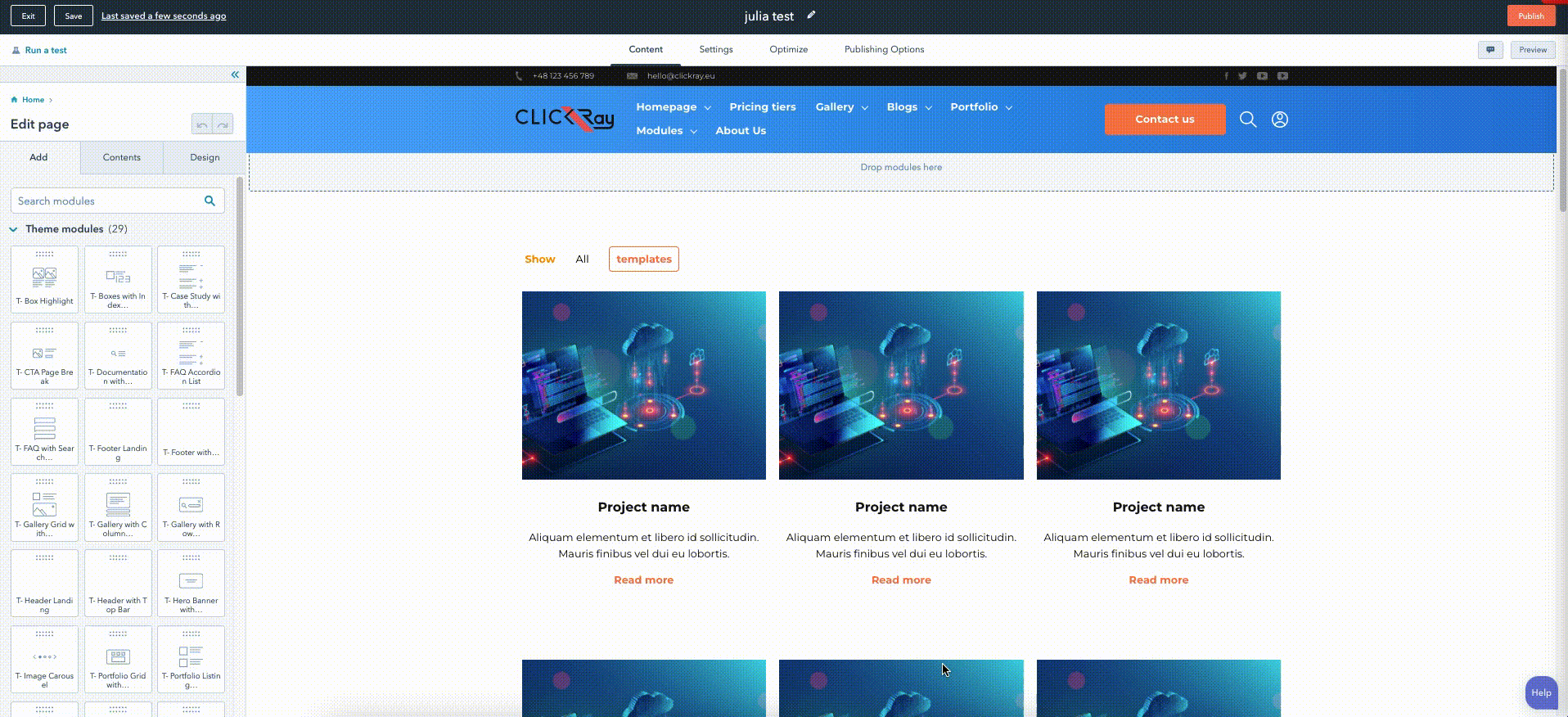The height and width of the screenshot is (717, 1568).
Task: Select the T- Hero Banner module
Action: 191,584
